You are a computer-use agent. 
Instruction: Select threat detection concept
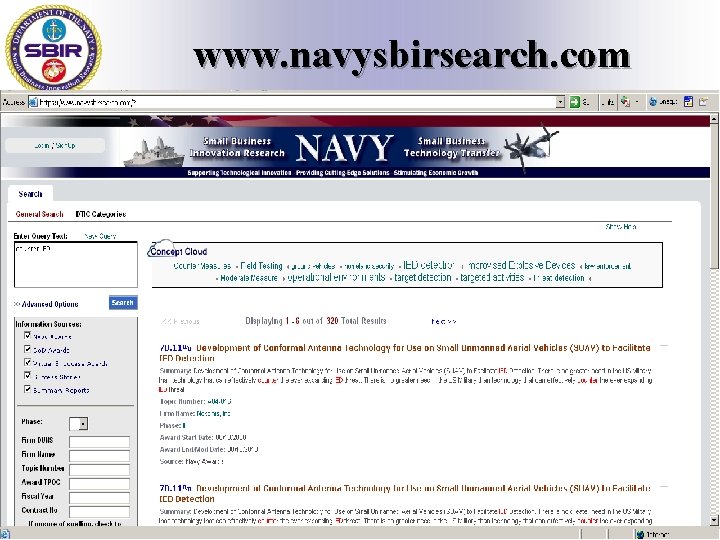558,278
